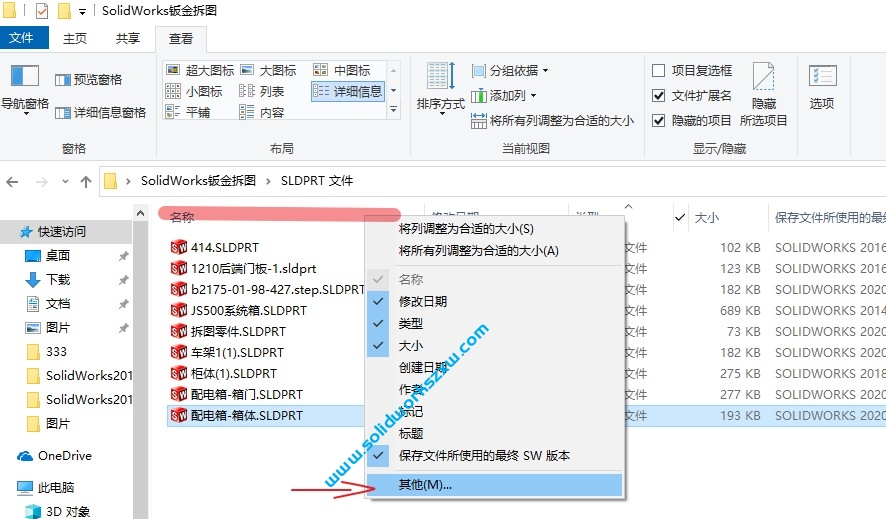Open Group by (分组依据) dropdown
Screen dimensions: 886x519
coord(510,70)
